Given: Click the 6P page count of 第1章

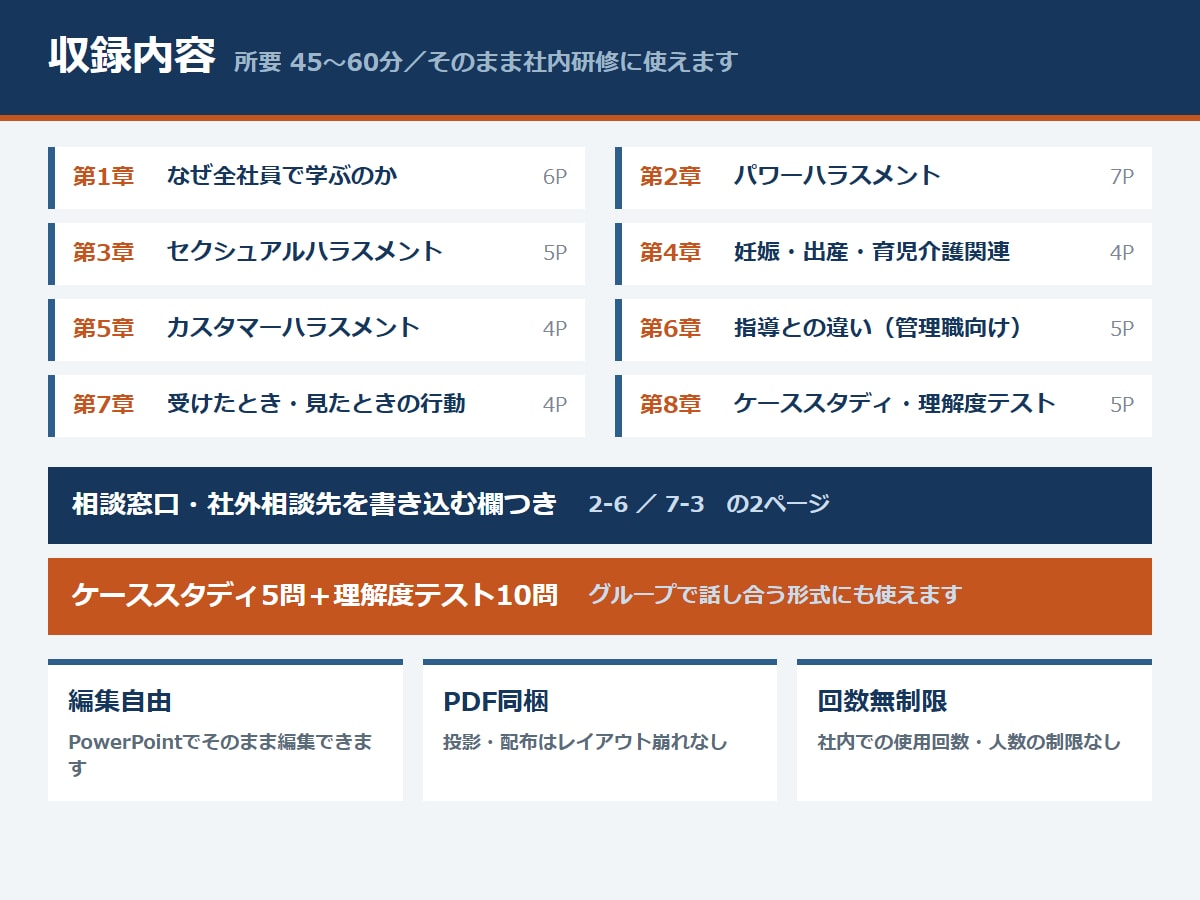Looking at the screenshot, I should pyautogui.click(x=555, y=177).
